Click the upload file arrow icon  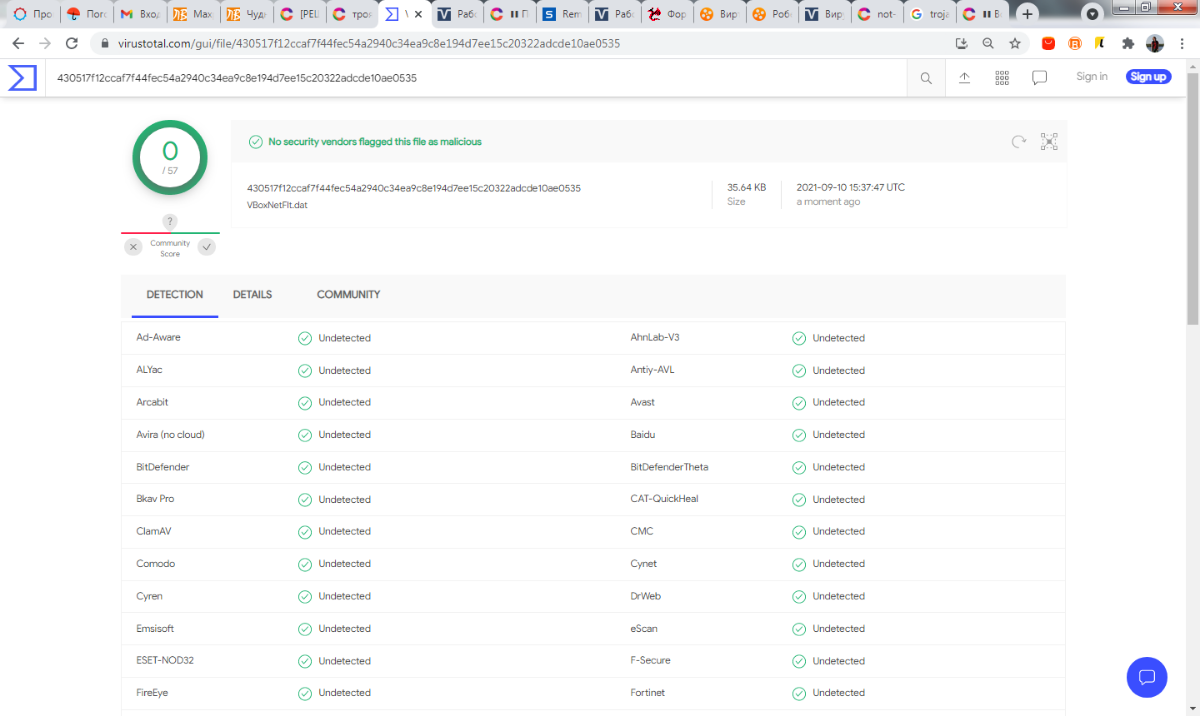tap(964, 78)
